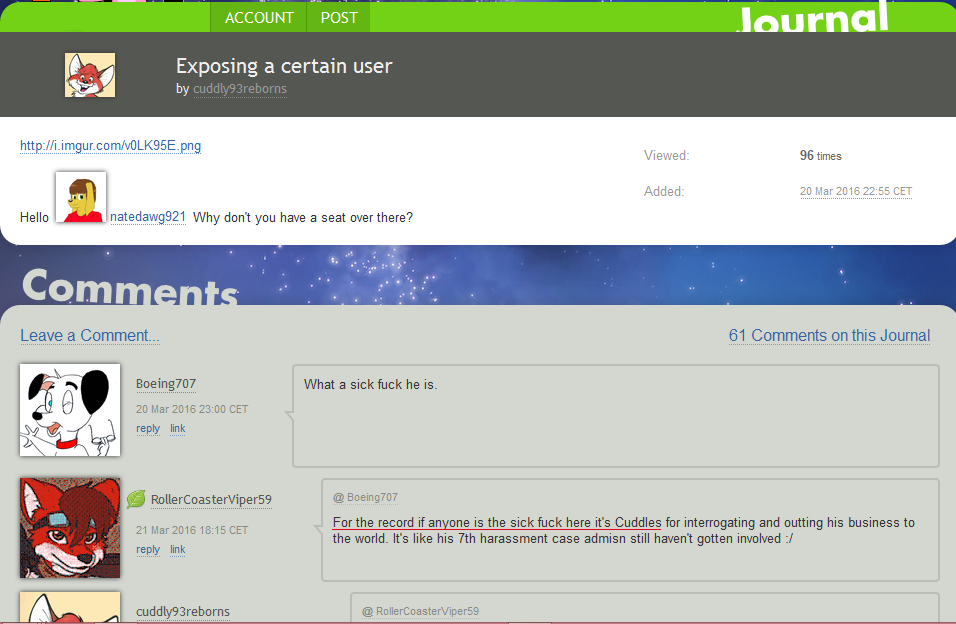The width and height of the screenshot is (956, 624).
Task: Click link under Boeing707's comment
Action: (x=177, y=428)
